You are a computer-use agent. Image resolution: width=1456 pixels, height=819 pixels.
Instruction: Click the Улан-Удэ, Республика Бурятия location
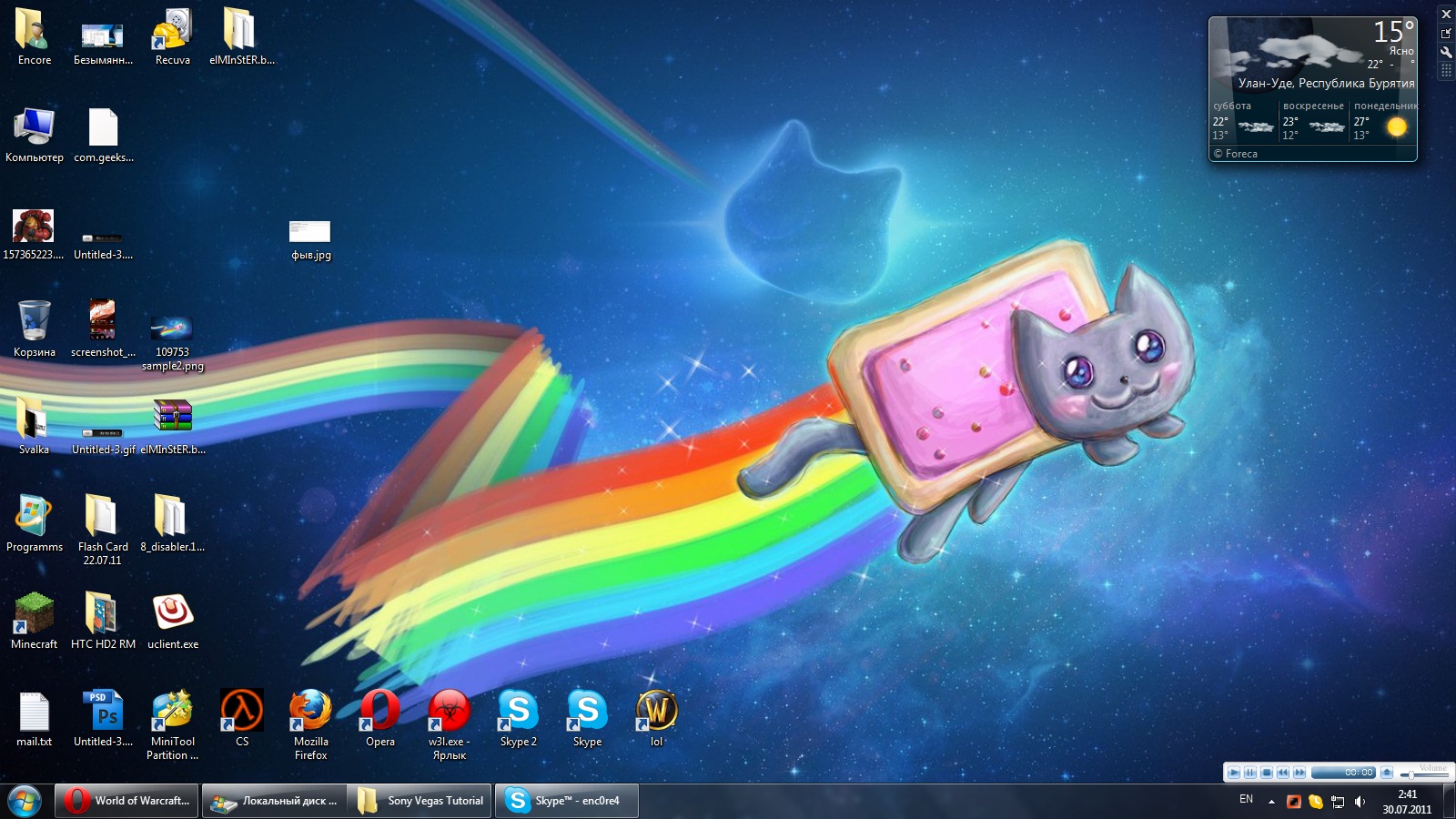pyautogui.click(x=1326, y=83)
